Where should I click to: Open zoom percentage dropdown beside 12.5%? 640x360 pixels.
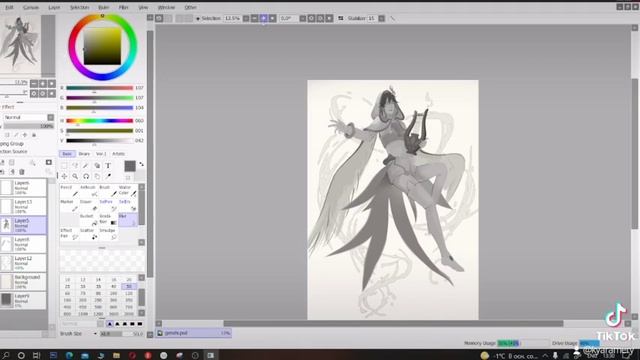tap(246, 18)
